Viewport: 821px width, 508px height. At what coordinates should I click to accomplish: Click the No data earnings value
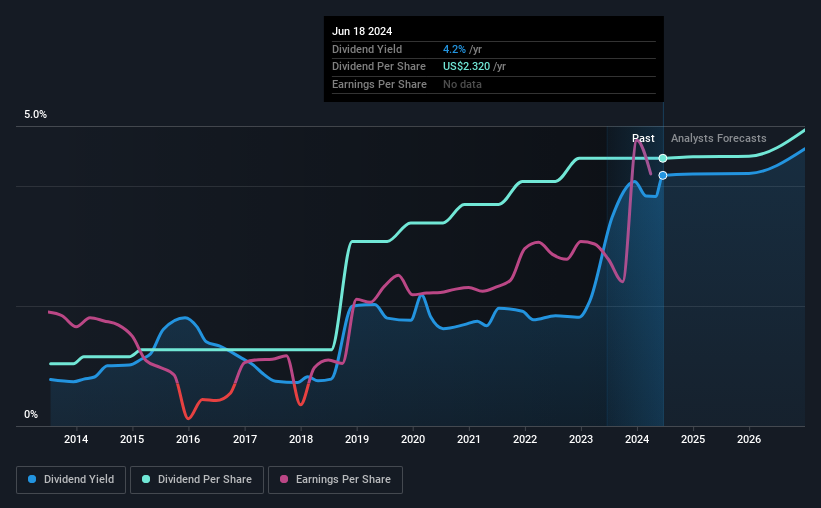462,84
